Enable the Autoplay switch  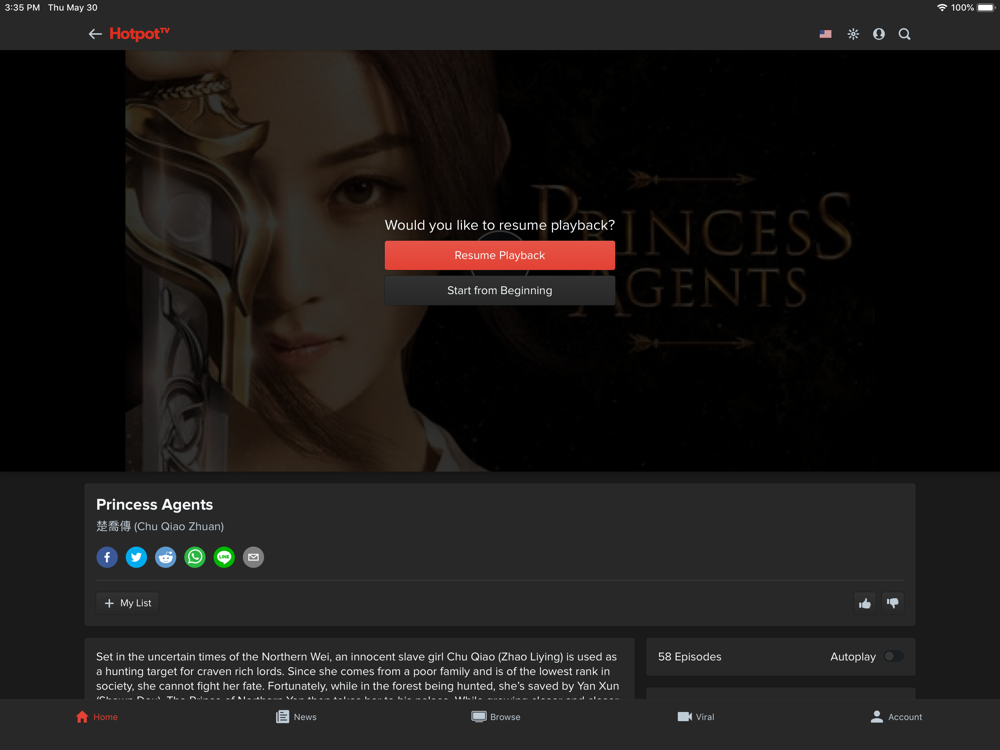tap(893, 656)
